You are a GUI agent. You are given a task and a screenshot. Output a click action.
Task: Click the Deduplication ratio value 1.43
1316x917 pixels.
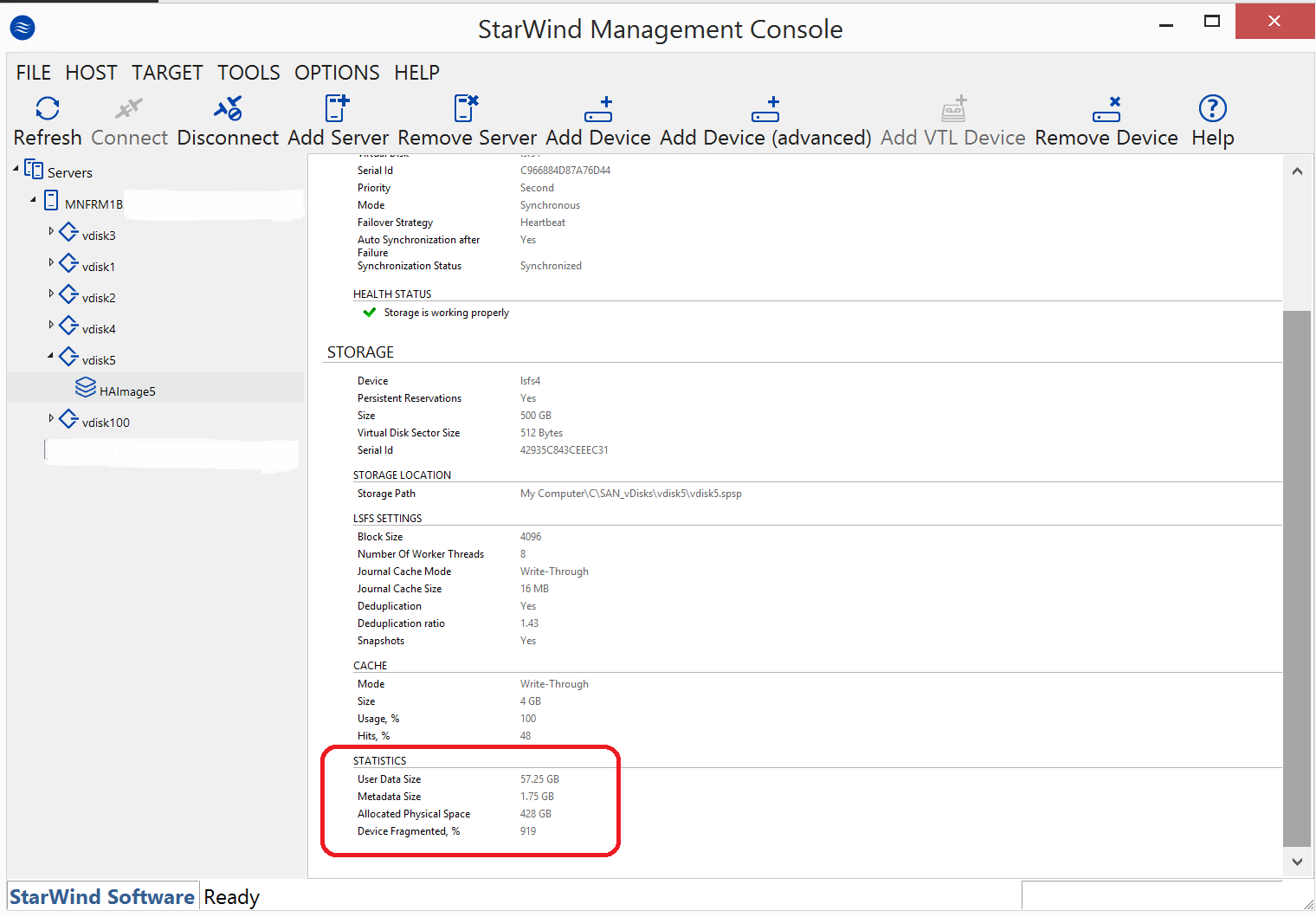pos(529,623)
